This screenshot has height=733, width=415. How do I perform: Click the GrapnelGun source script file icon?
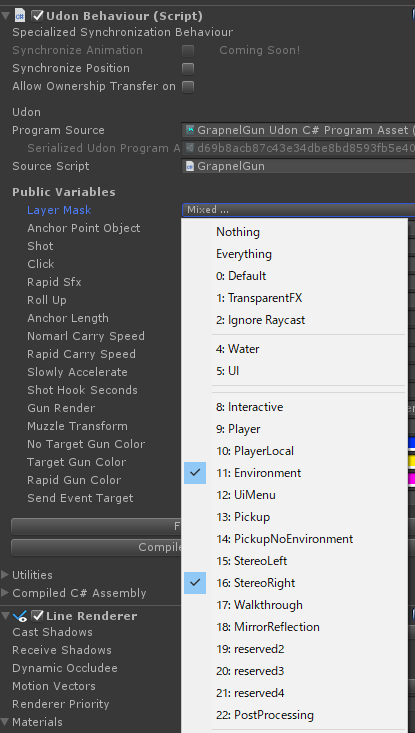click(x=190, y=166)
